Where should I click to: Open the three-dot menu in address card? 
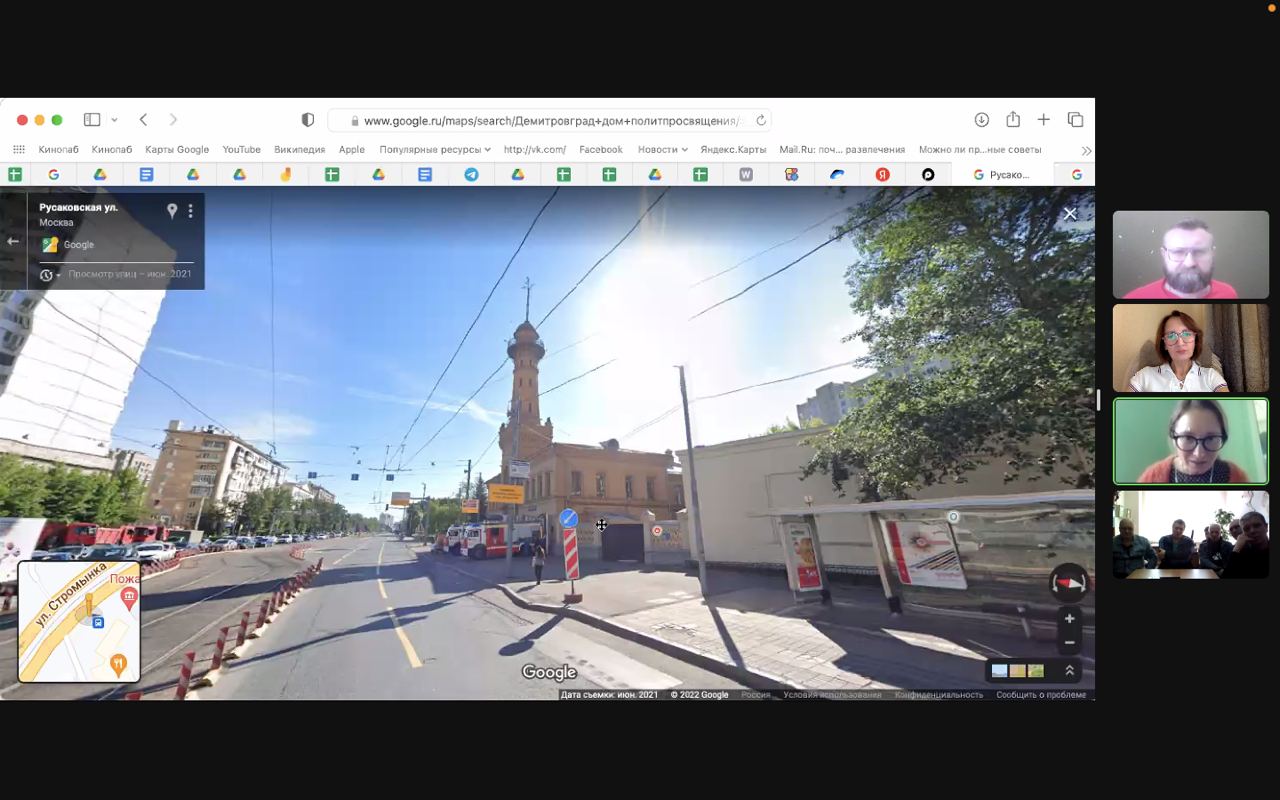[190, 211]
